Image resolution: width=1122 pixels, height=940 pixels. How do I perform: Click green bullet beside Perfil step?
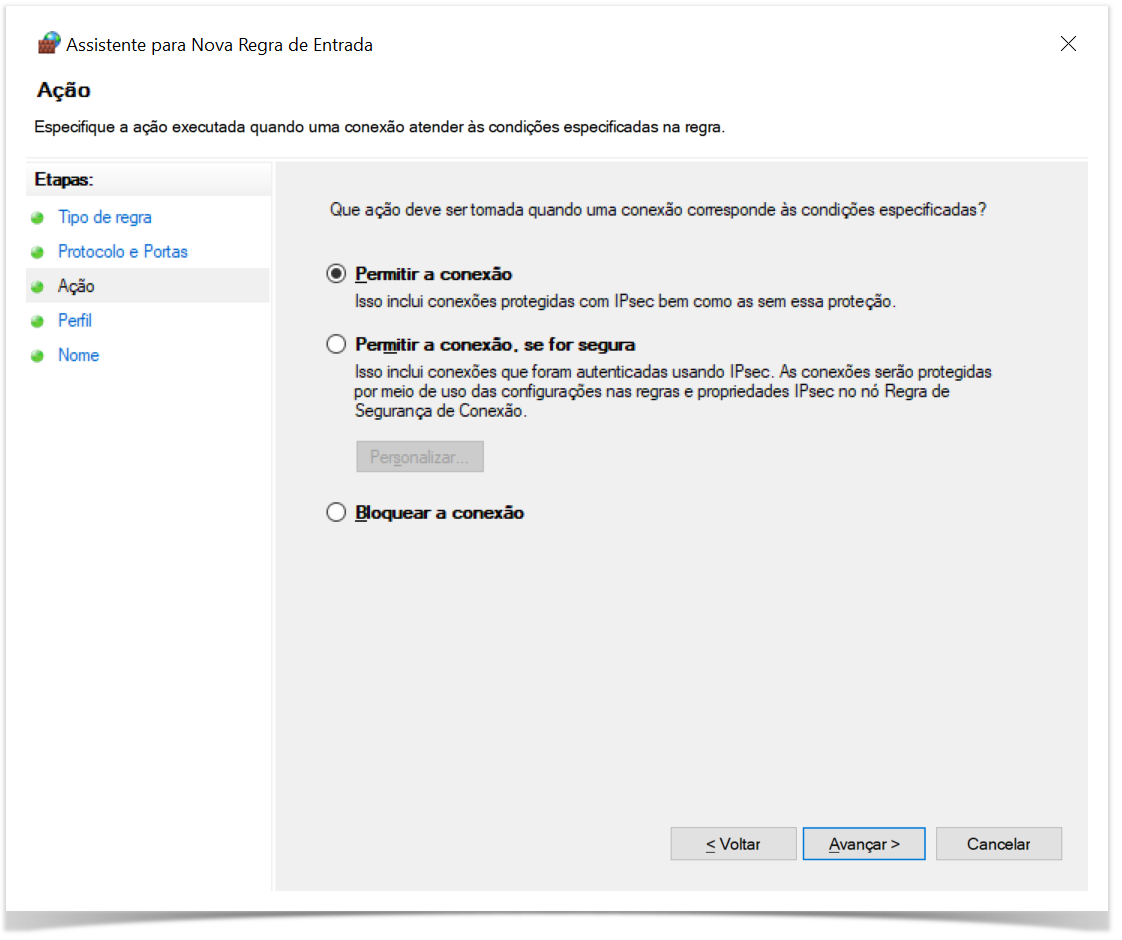(38, 322)
